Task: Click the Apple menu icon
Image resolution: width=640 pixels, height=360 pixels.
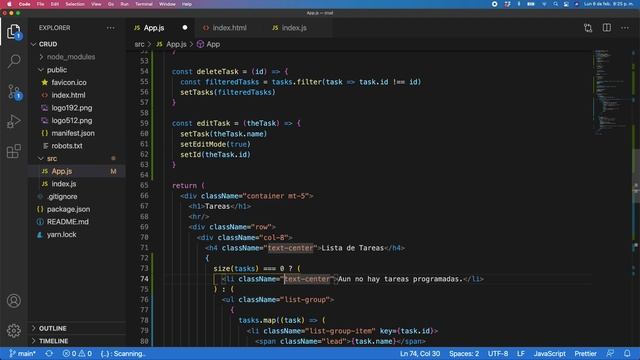Action: click(9, 4)
